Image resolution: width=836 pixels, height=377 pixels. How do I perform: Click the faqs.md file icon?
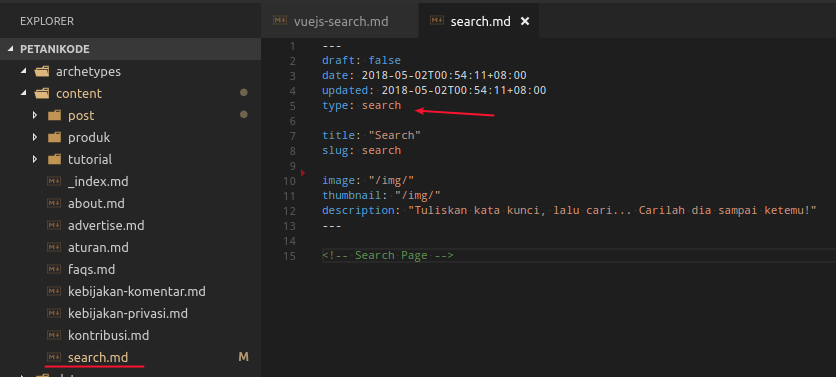point(54,269)
